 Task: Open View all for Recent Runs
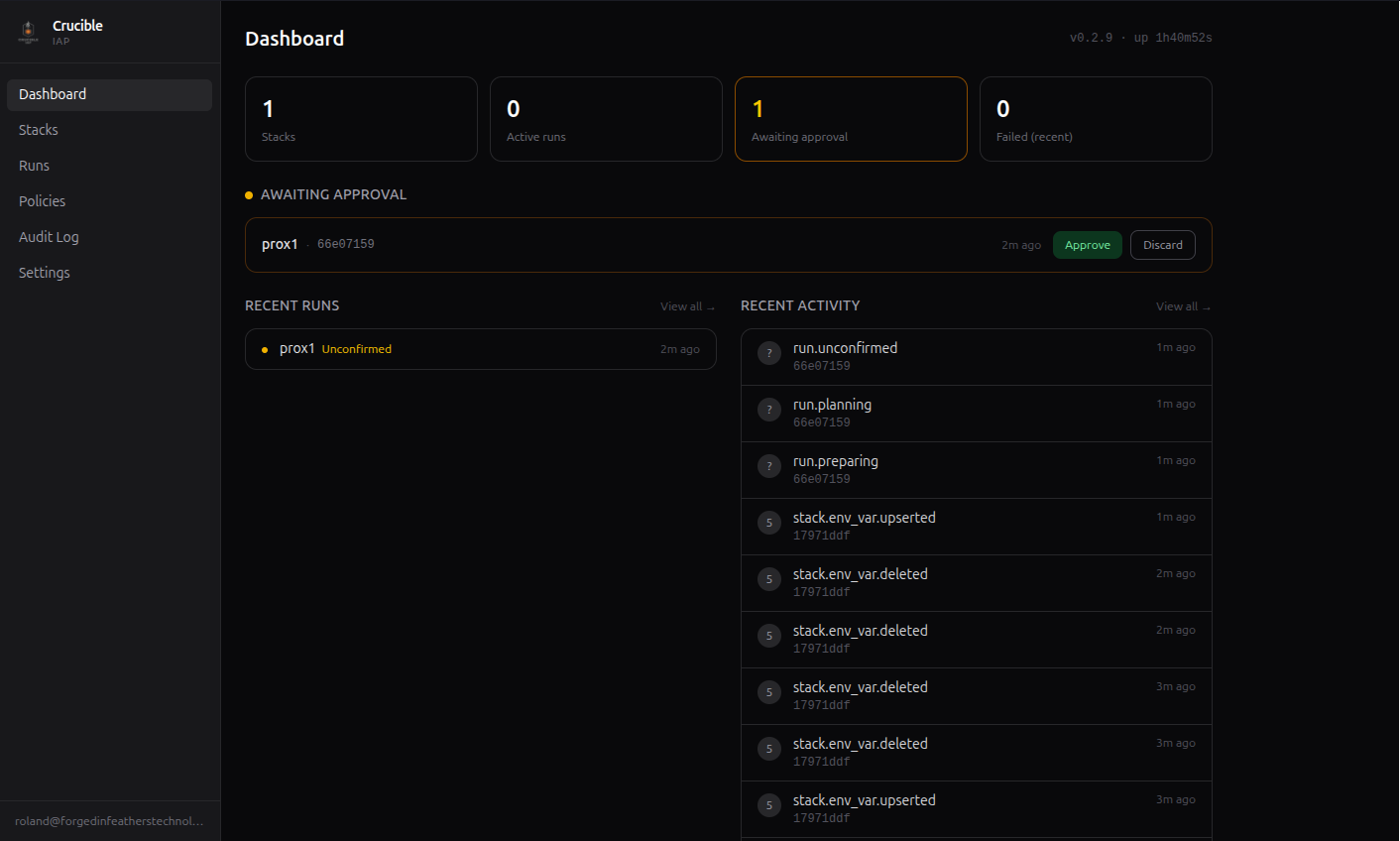pos(687,305)
